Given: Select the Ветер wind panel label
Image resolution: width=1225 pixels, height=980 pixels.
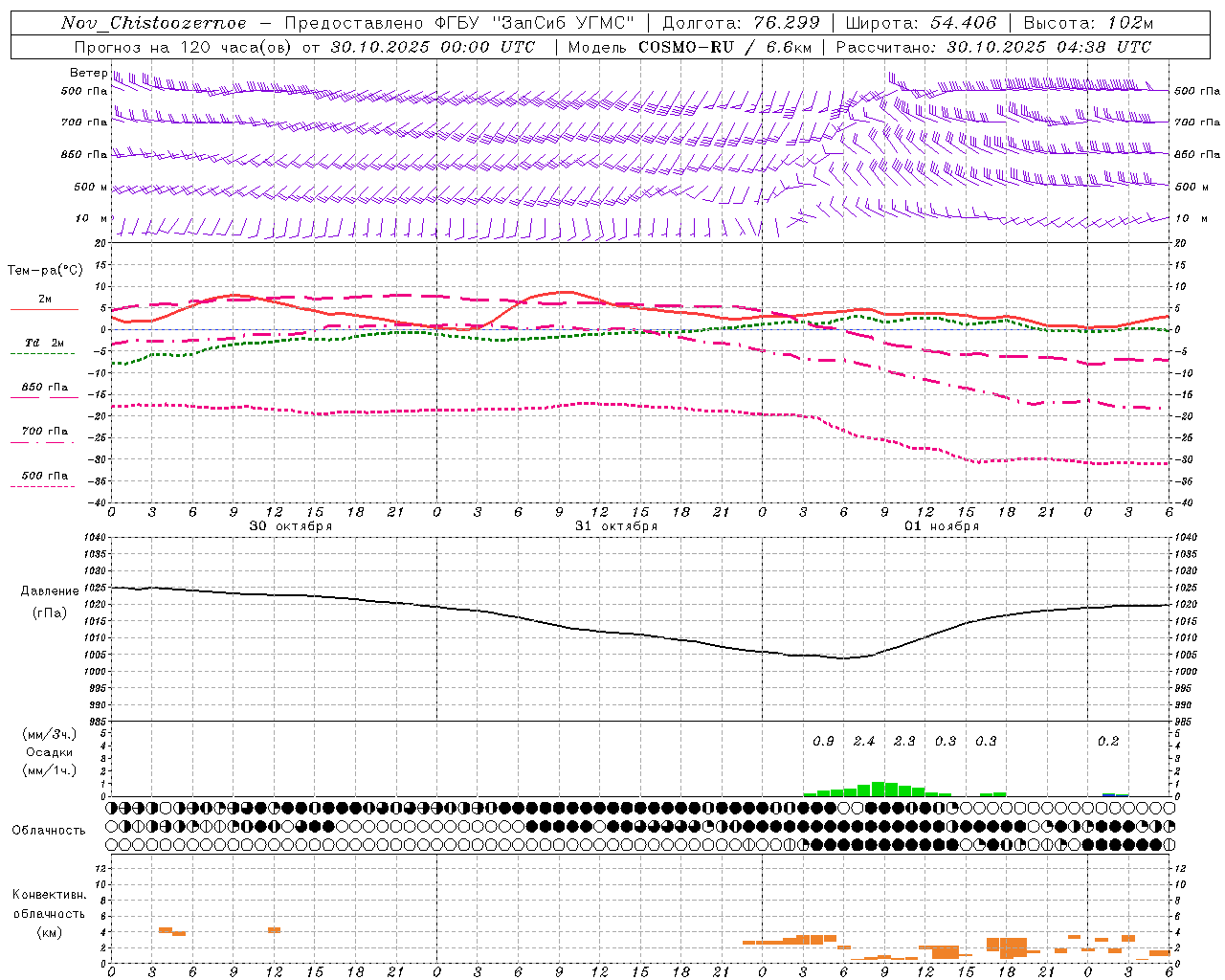Looking at the screenshot, I should (88, 73).
